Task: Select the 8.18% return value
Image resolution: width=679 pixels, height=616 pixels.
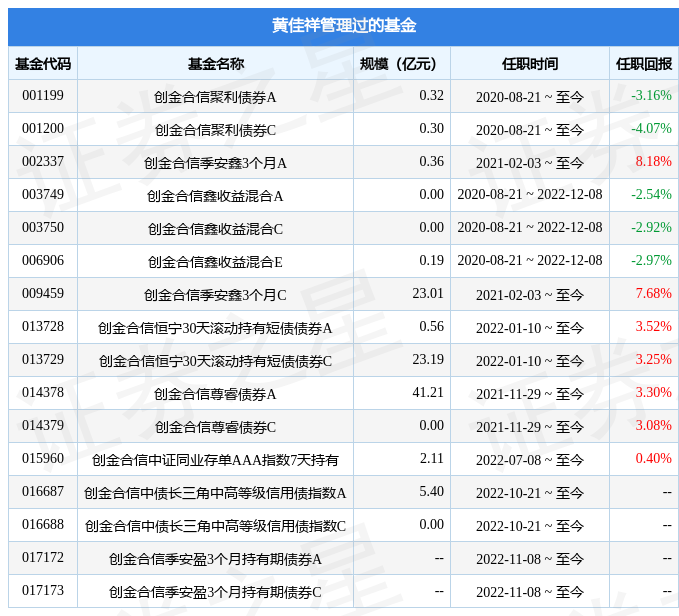Action: tap(653, 162)
